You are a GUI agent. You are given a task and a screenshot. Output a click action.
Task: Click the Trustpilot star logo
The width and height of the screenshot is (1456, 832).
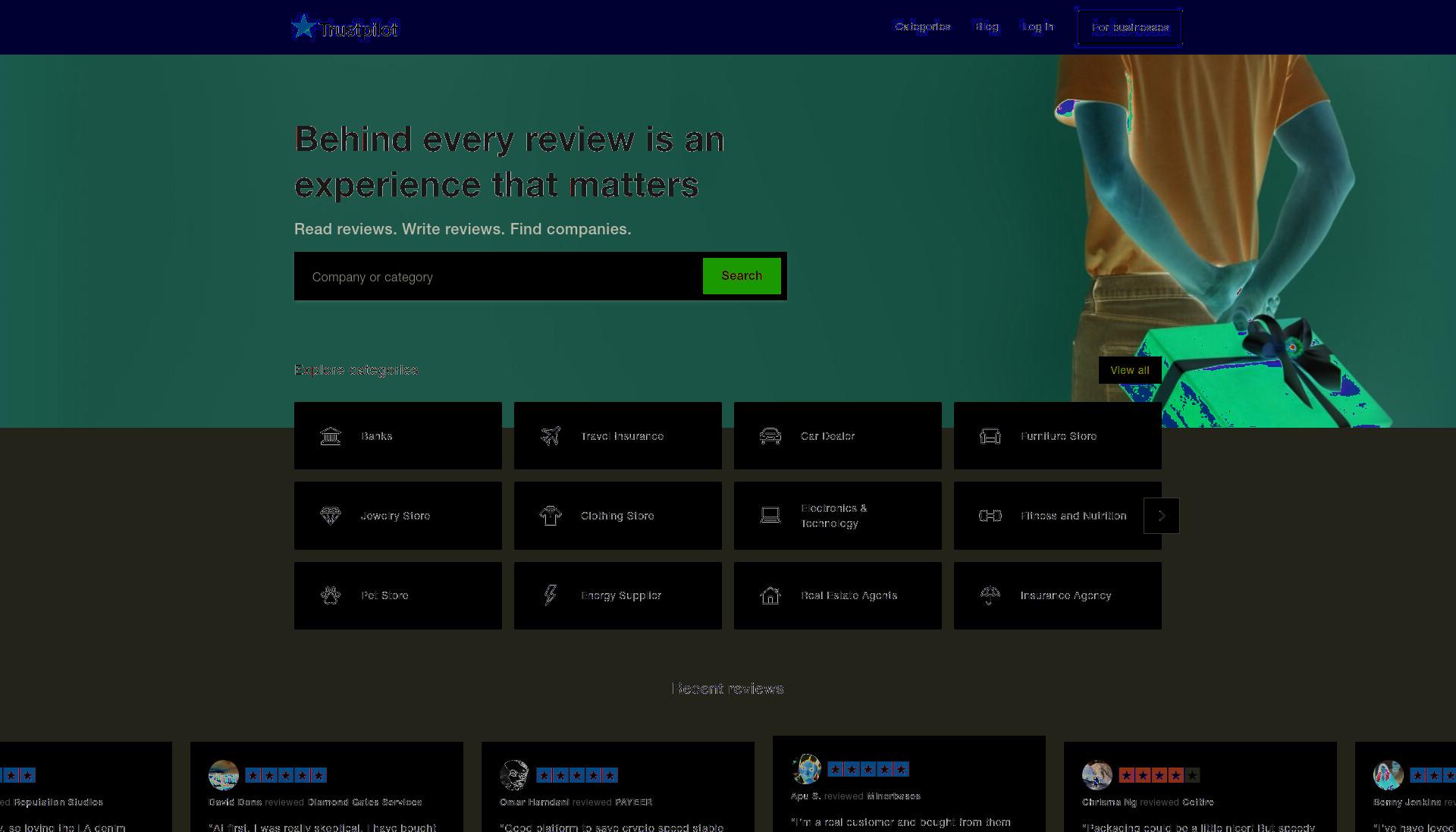(x=303, y=27)
